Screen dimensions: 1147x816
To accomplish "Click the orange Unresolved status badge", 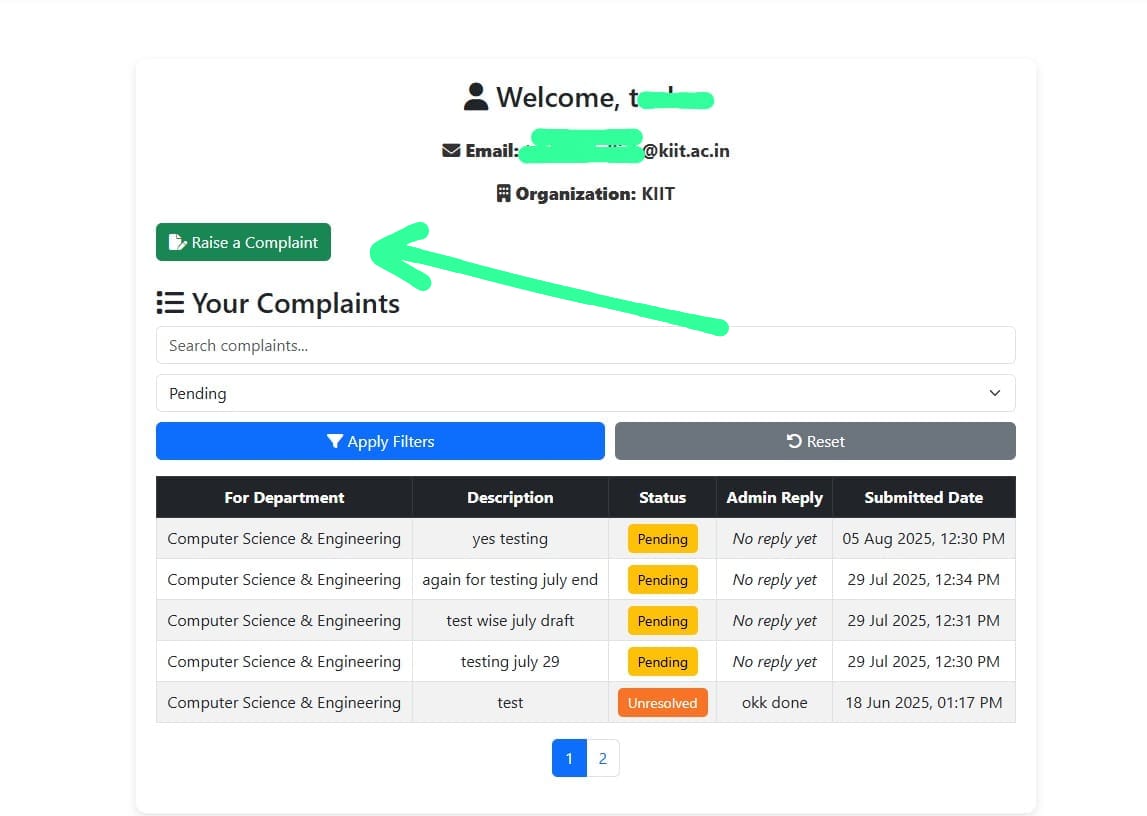I will click(662, 703).
